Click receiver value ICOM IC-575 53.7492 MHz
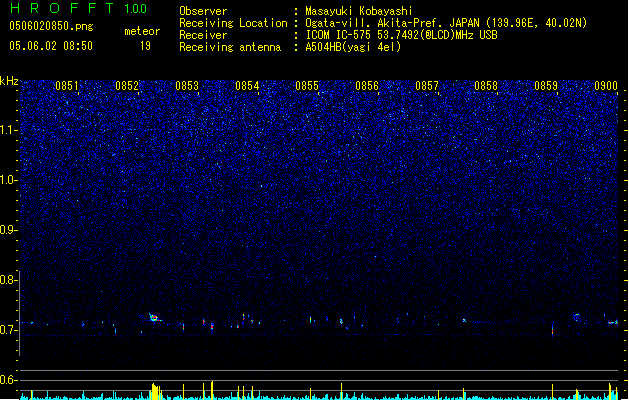This screenshot has height=400, width=629. [401, 35]
